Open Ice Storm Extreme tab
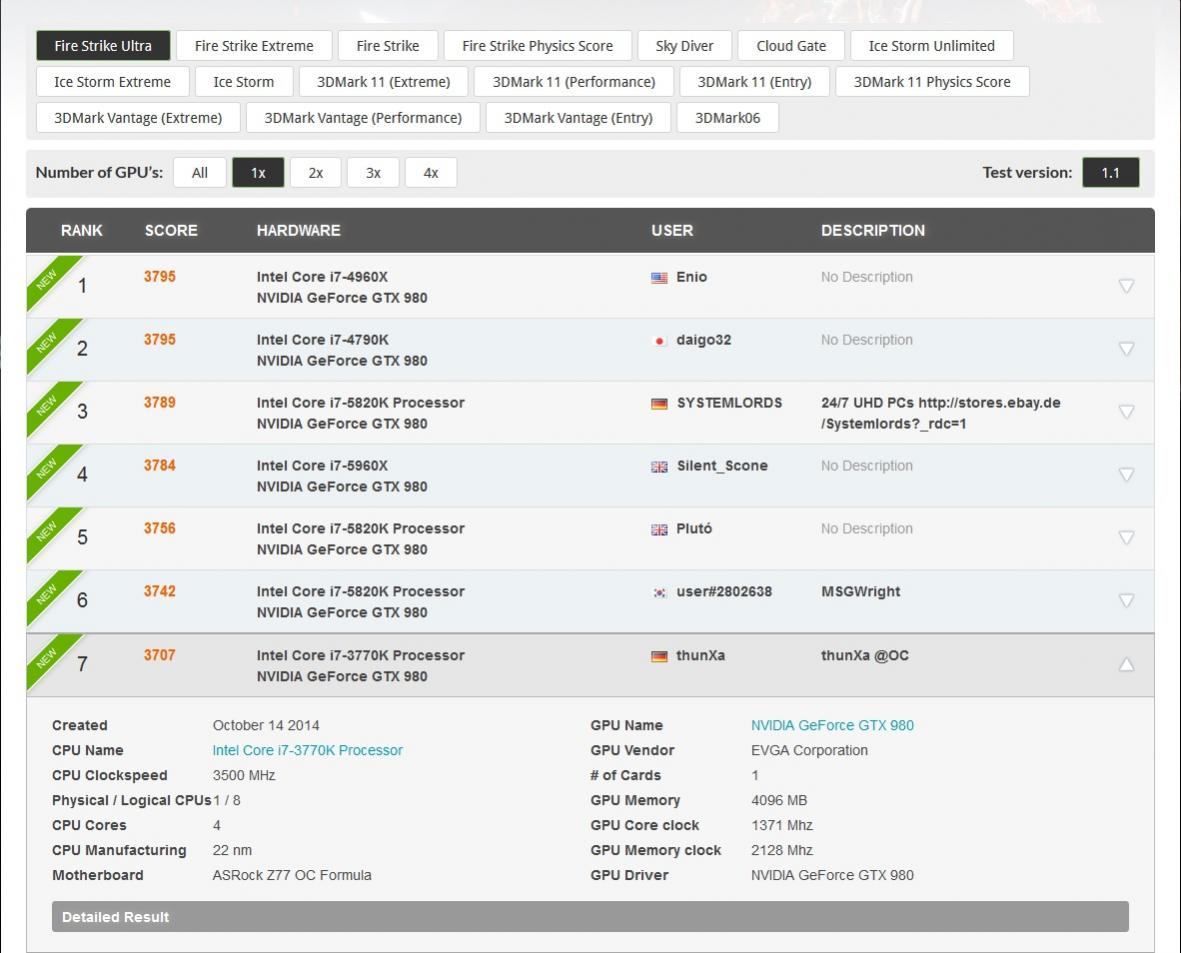Image resolution: width=1181 pixels, height=953 pixels. coord(112,82)
